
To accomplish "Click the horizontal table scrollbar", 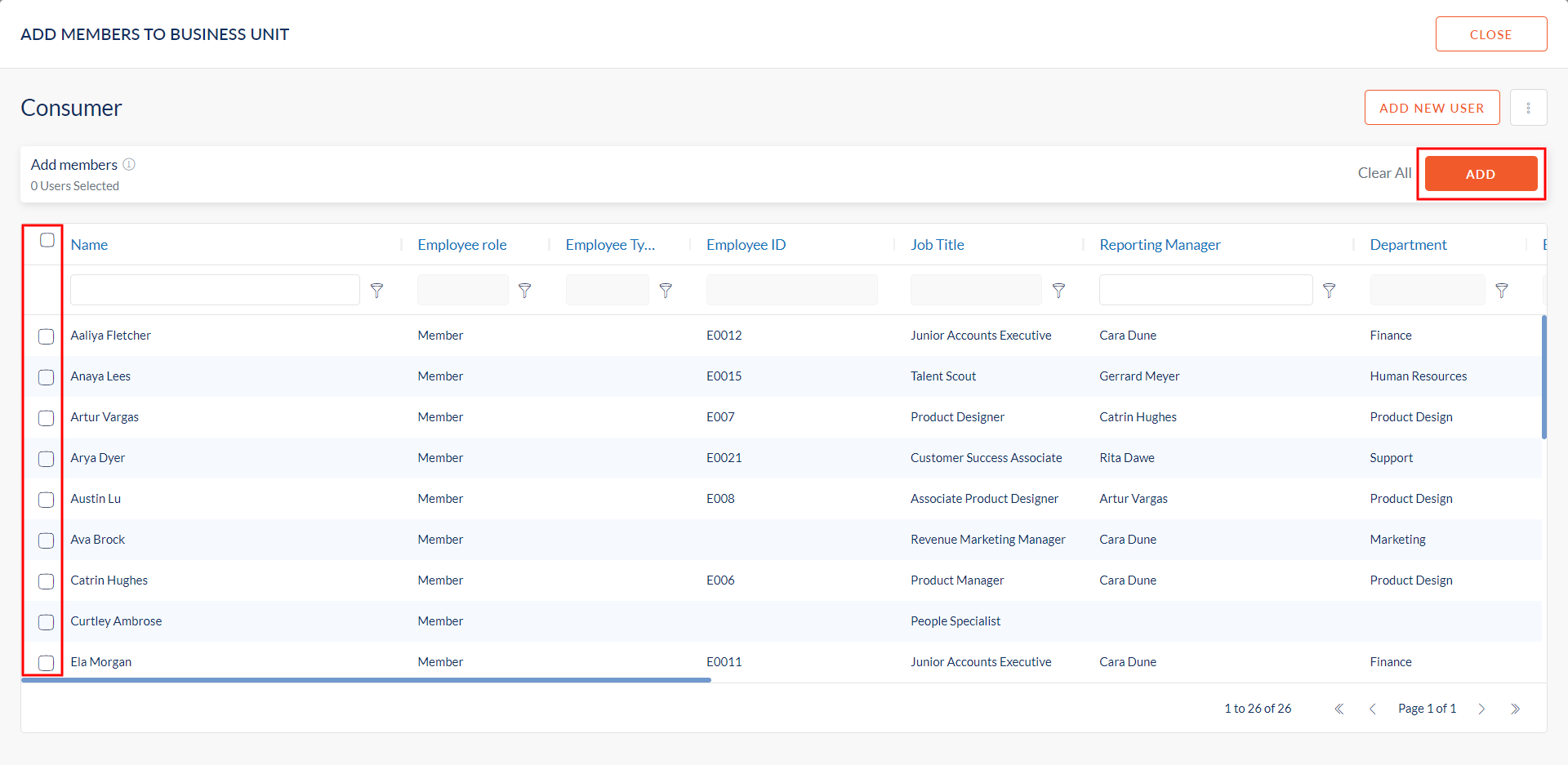I will click(x=366, y=679).
